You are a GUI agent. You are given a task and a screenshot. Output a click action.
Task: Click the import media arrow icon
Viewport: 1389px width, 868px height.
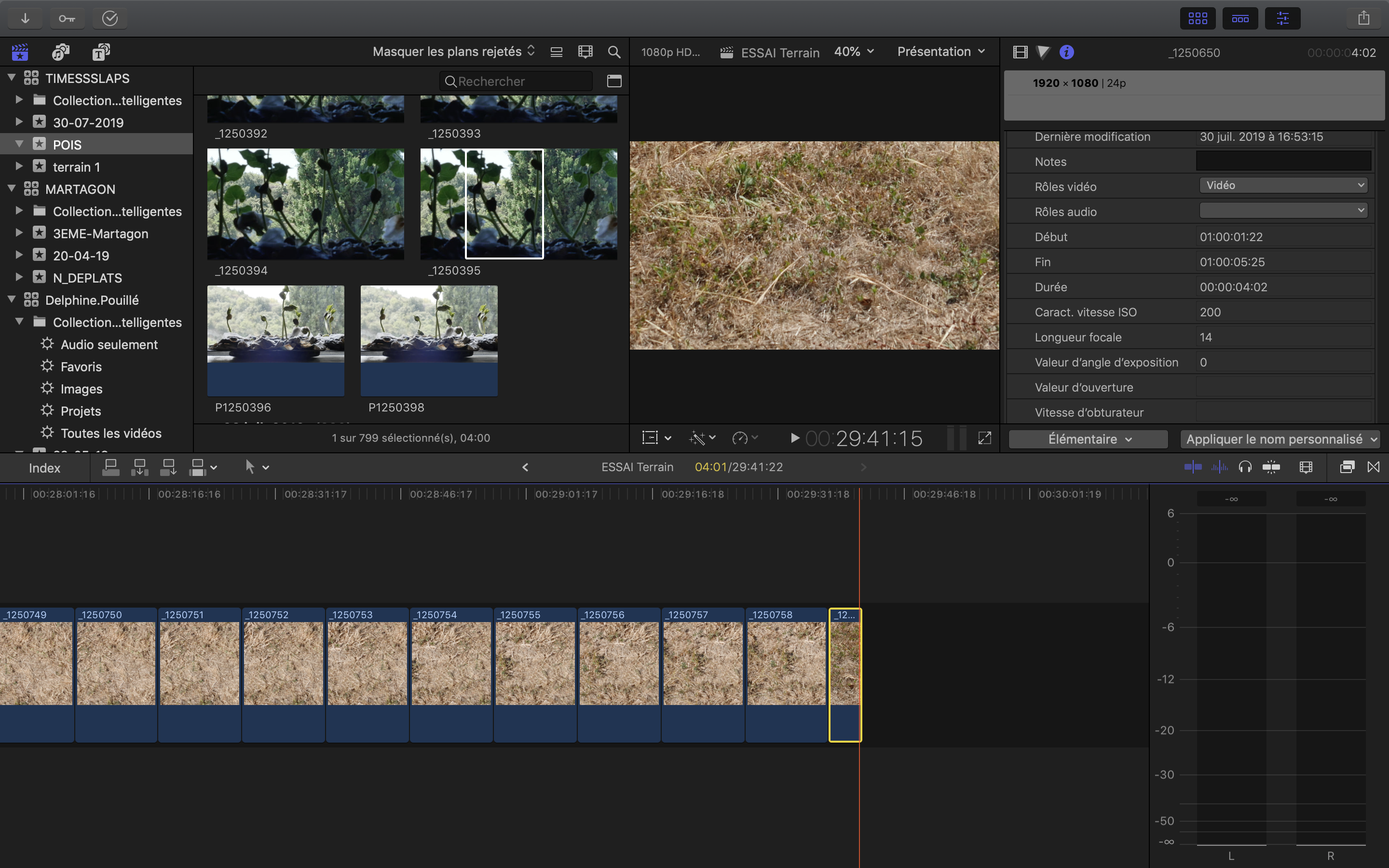tap(25, 18)
